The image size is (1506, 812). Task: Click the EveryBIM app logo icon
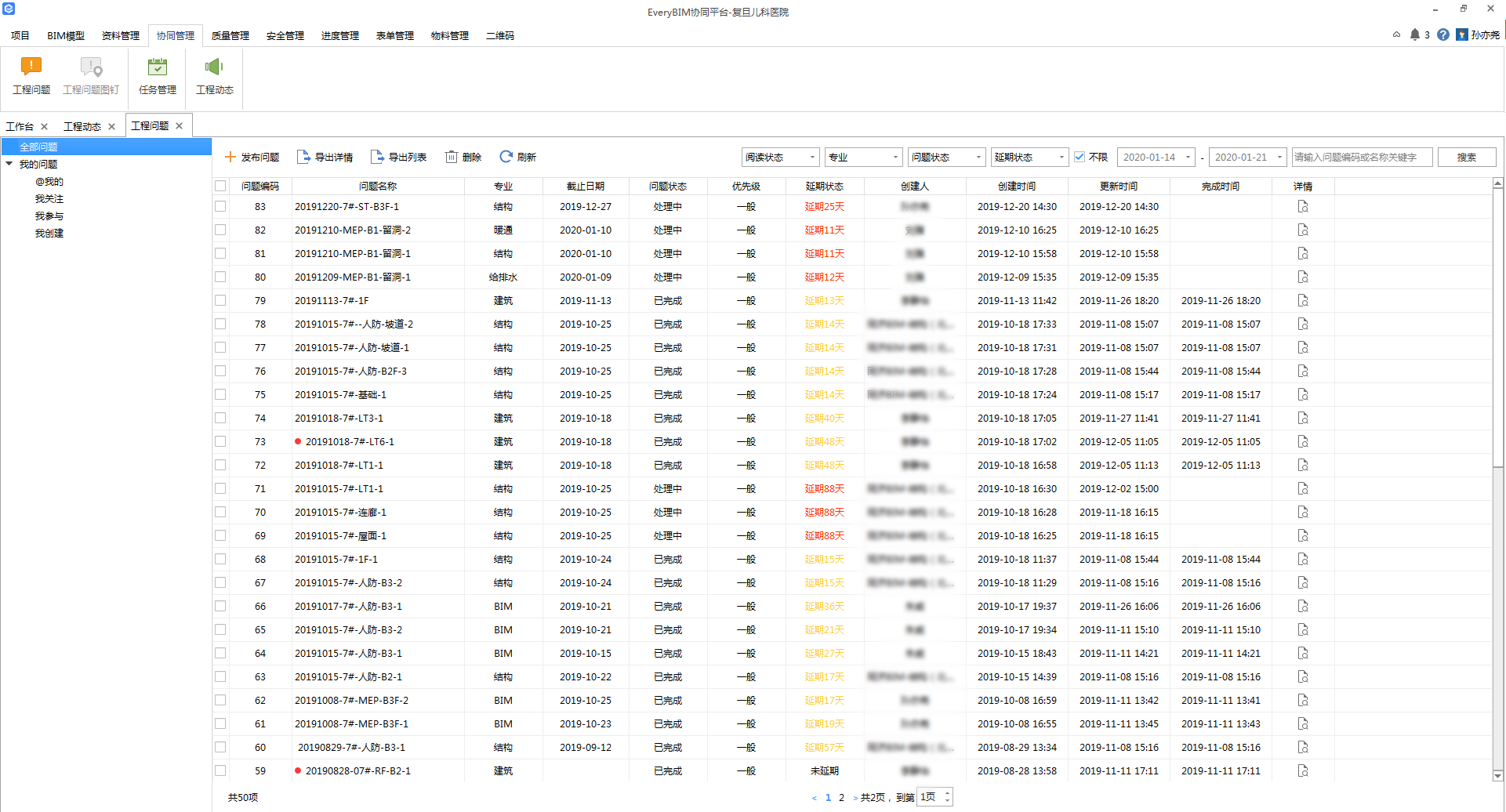coord(9,9)
